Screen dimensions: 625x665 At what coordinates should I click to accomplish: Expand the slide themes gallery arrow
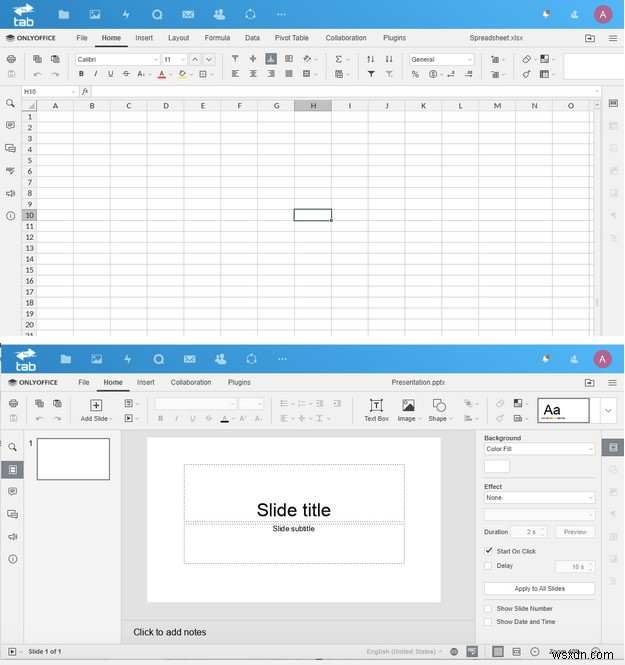608,411
